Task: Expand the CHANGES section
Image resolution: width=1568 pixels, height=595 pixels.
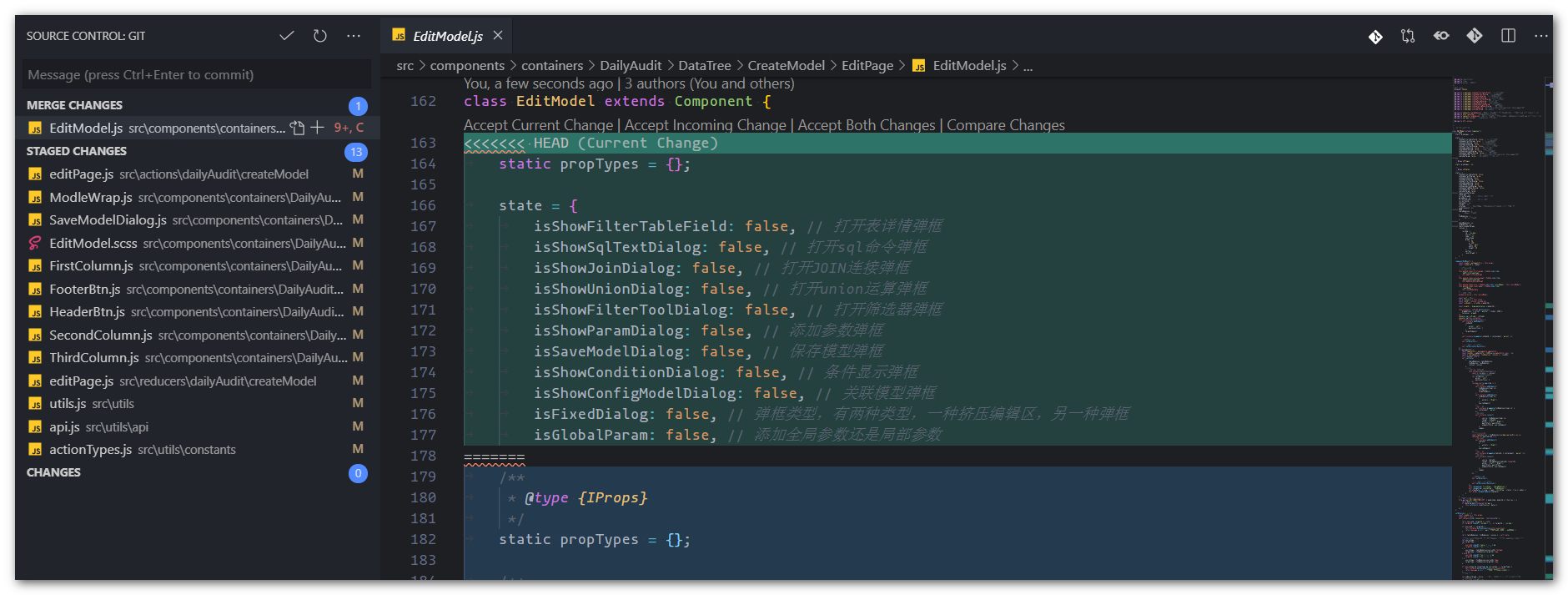Action: point(53,472)
